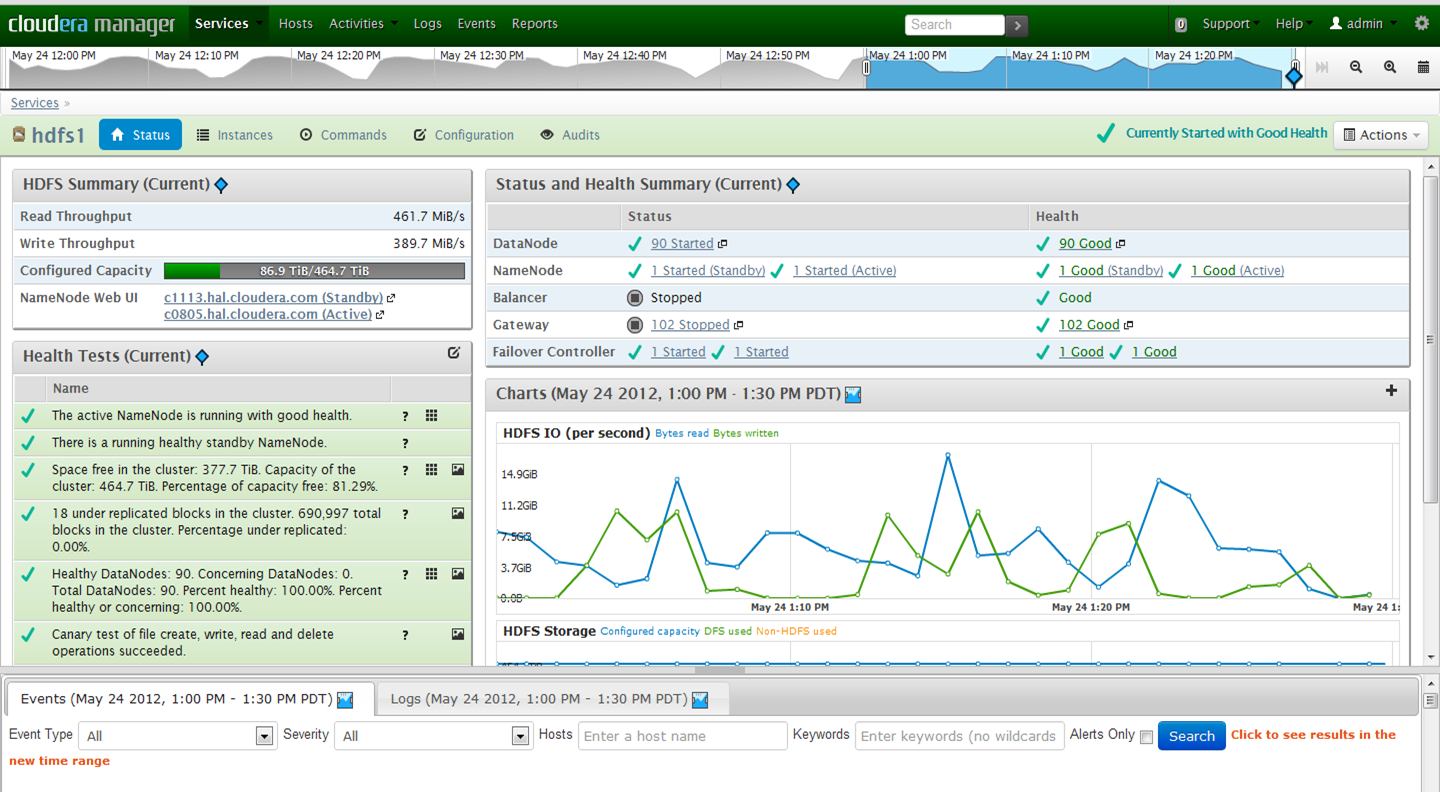This screenshot has height=792, width=1440.
Task: Switch to the Logs tab at the bottom
Action: coord(550,698)
